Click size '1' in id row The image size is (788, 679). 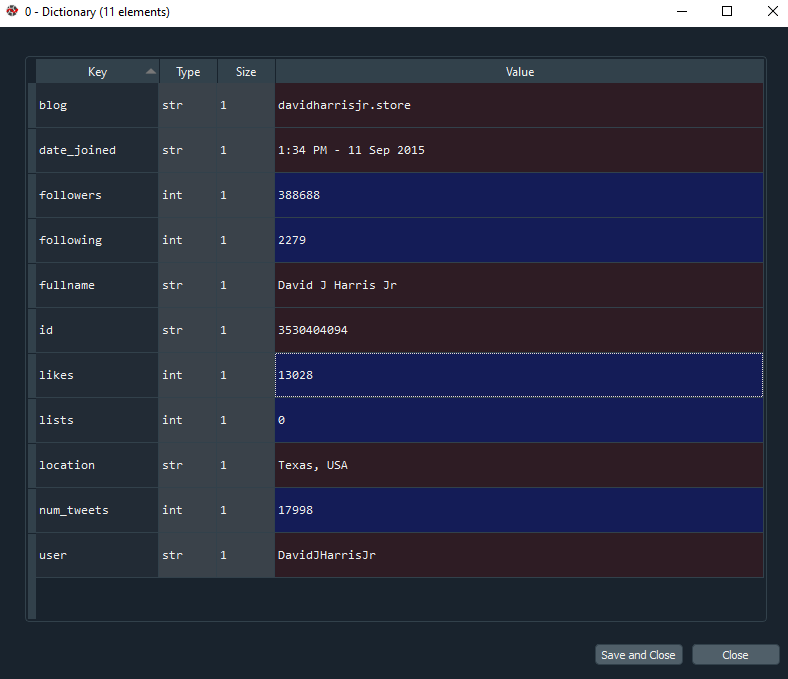point(246,330)
